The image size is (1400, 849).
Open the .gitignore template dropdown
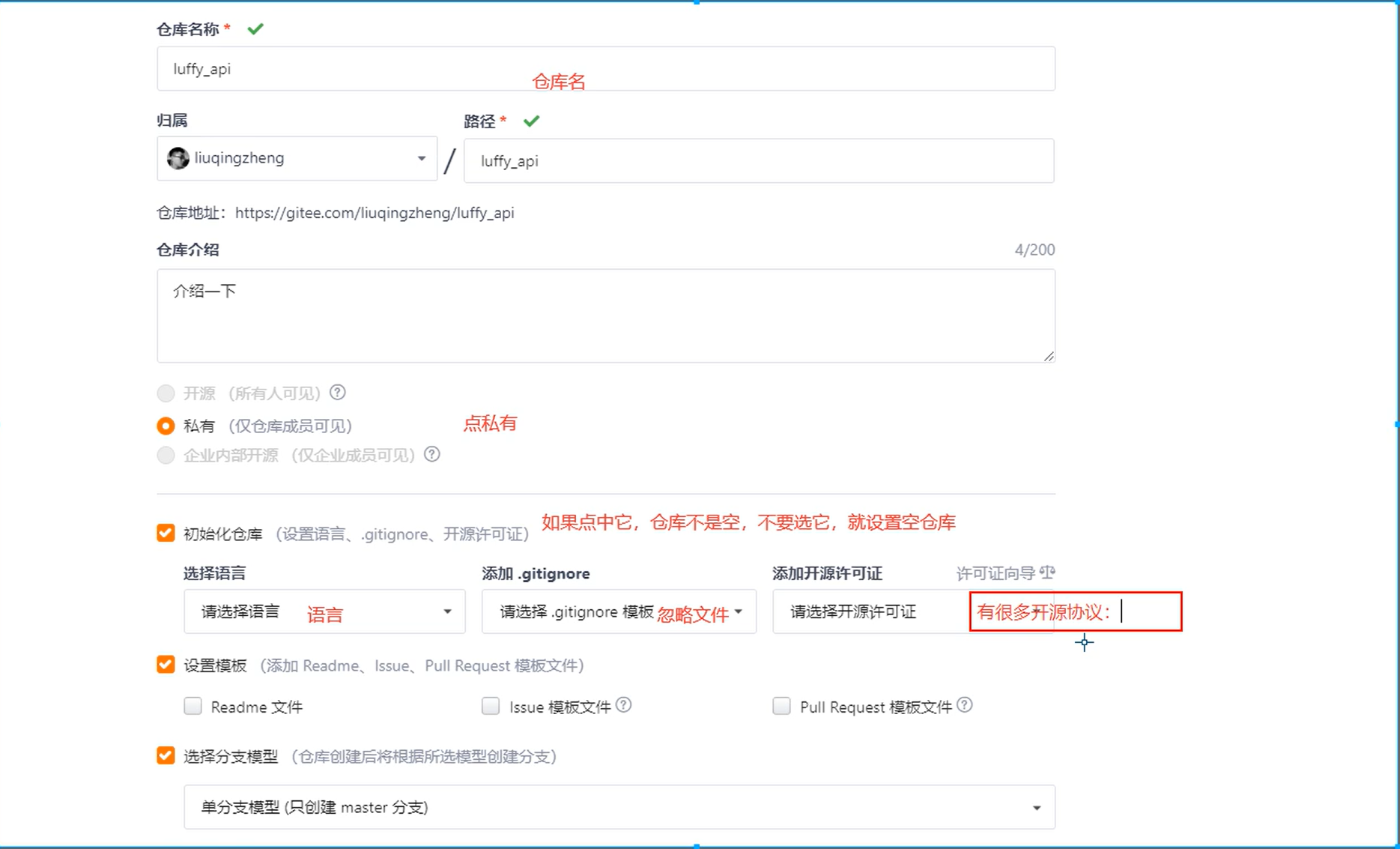619,611
